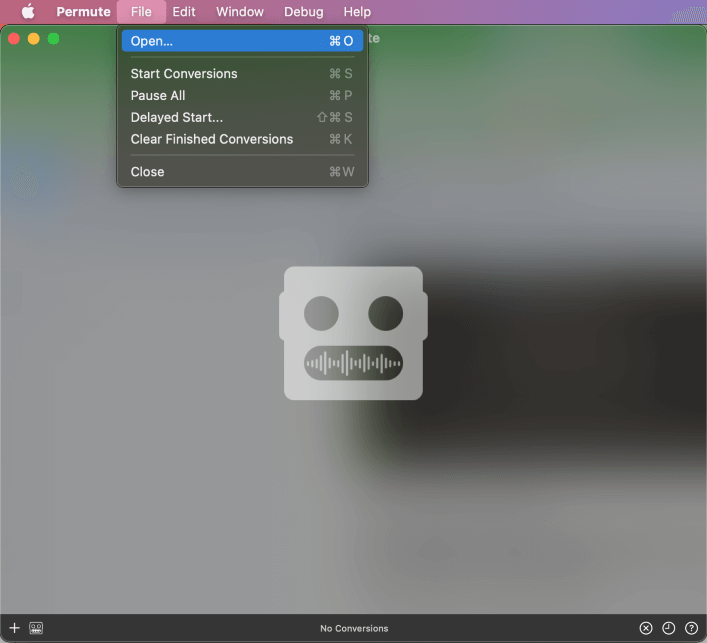Select Pause All in the menu

(x=242, y=96)
